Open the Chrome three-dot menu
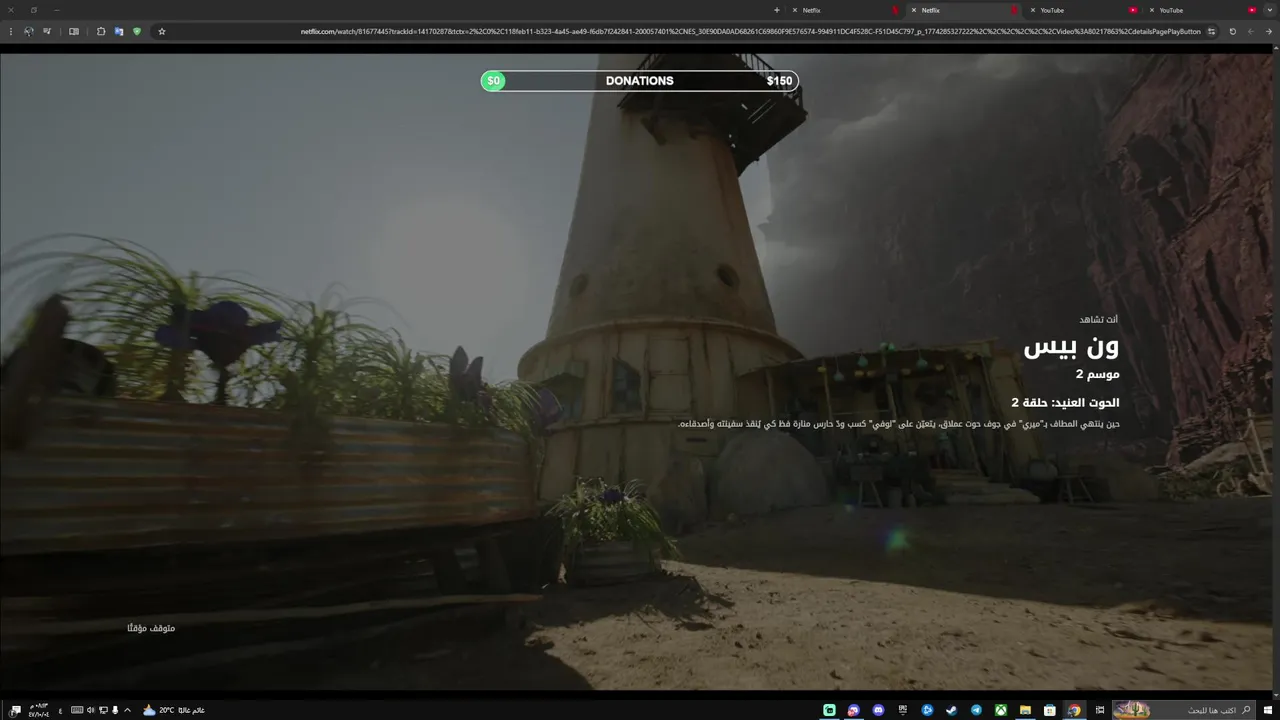 point(11,31)
